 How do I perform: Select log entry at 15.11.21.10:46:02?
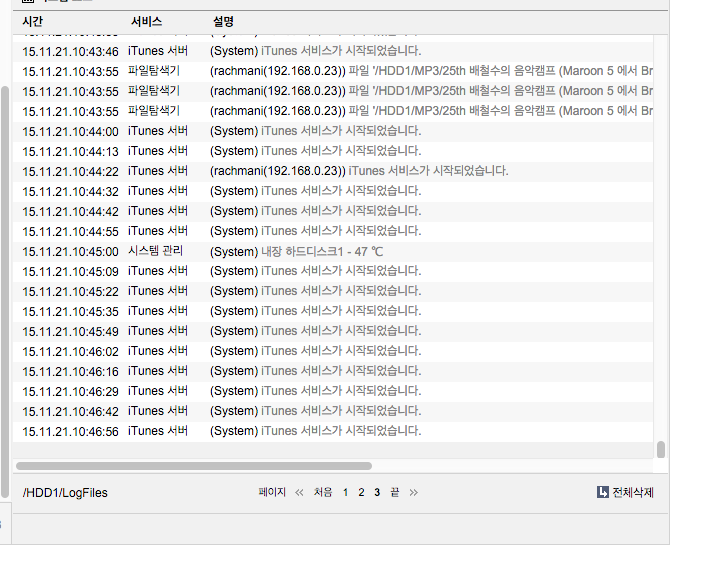[x=333, y=351]
